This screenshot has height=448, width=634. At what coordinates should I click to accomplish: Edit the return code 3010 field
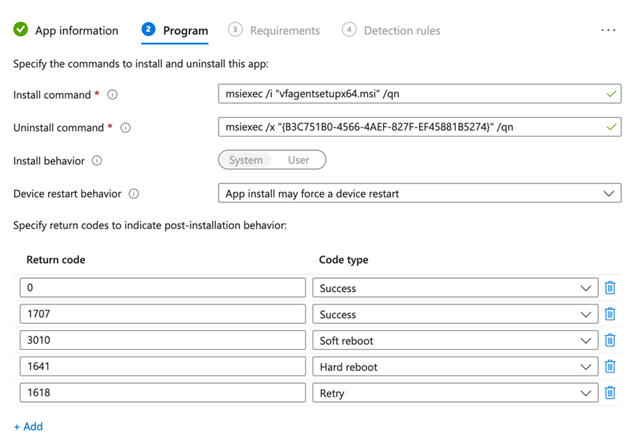coord(163,340)
